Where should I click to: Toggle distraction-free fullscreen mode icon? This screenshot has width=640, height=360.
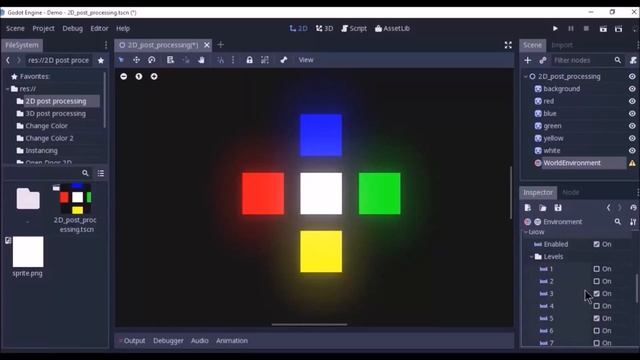click(508, 45)
